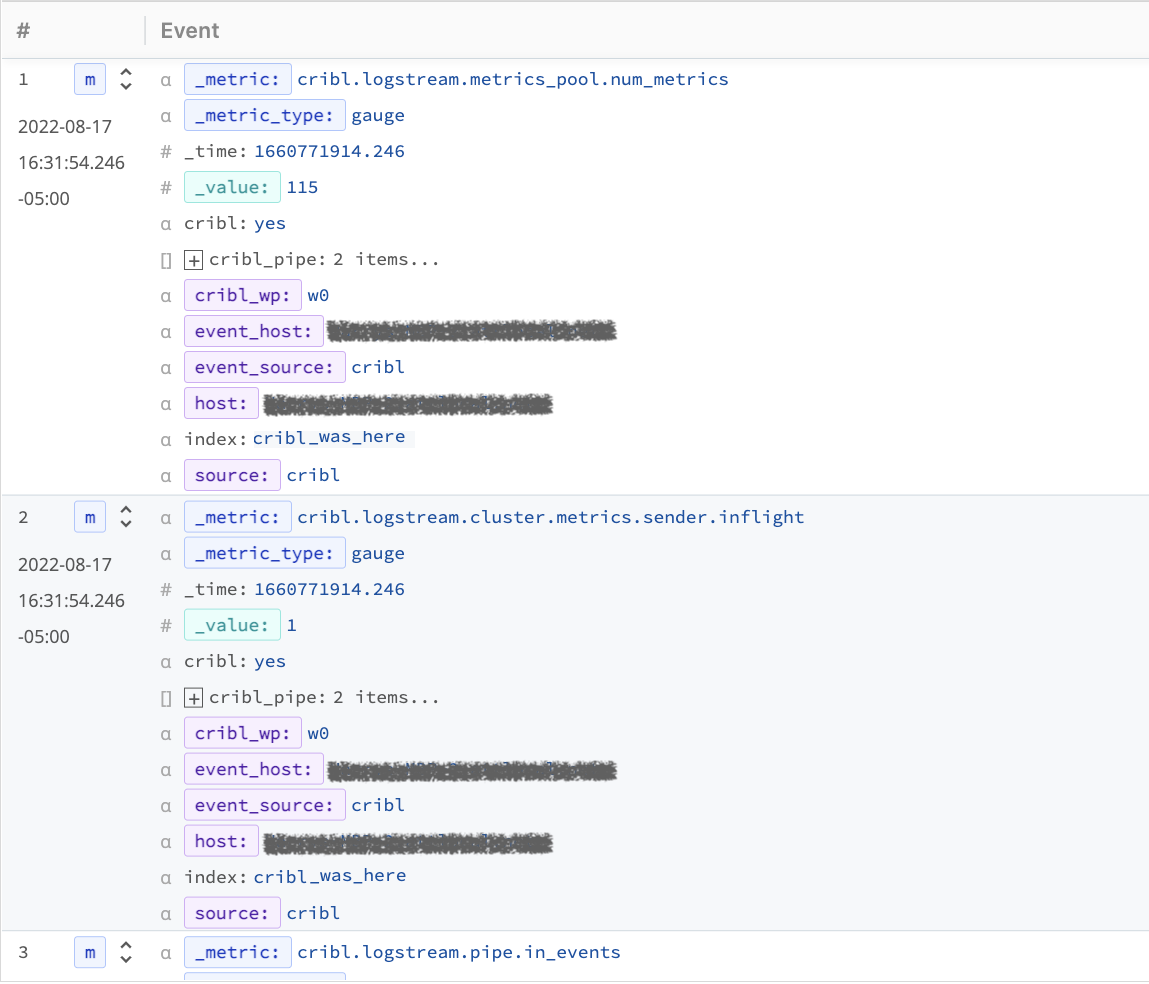Click the array type icon beside cribl_pipe in event 1
Viewport: 1149px width, 984px height.
pos(167,260)
